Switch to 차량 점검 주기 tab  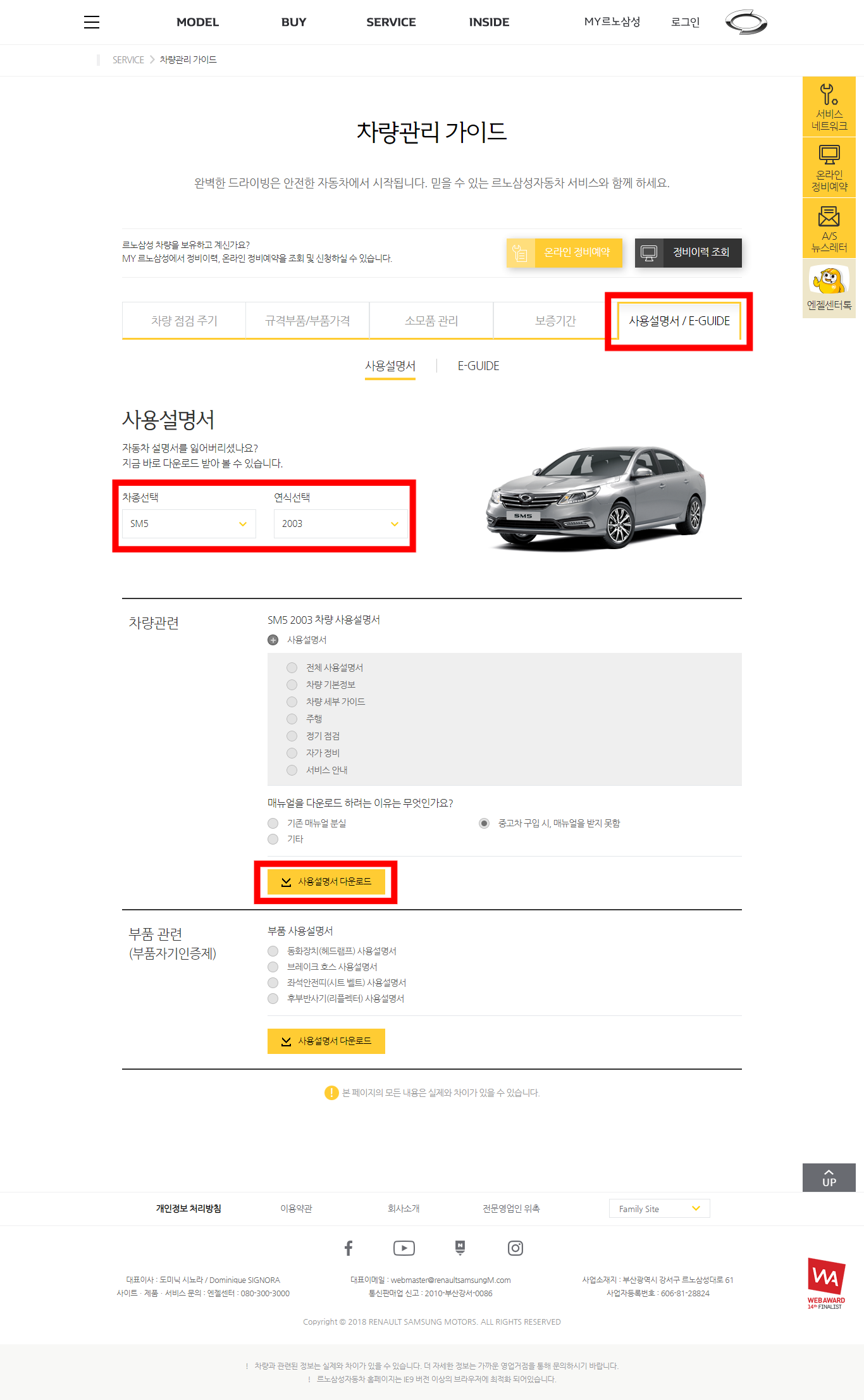tap(184, 321)
